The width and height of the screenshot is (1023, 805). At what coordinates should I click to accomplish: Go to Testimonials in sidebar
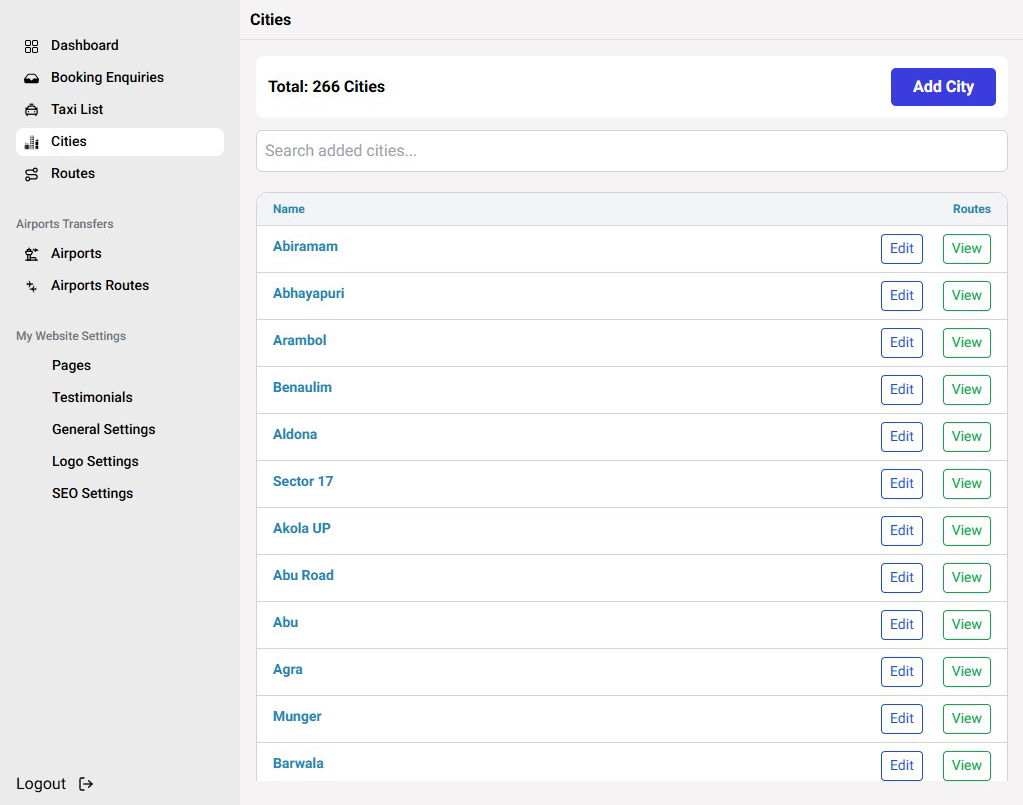[92, 397]
